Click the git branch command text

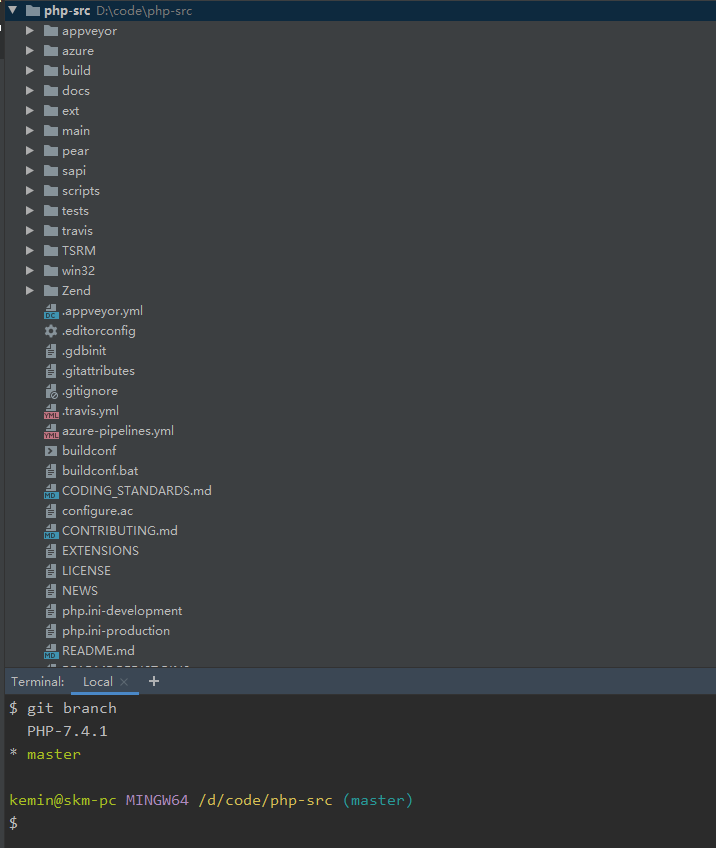click(x=72, y=708)
